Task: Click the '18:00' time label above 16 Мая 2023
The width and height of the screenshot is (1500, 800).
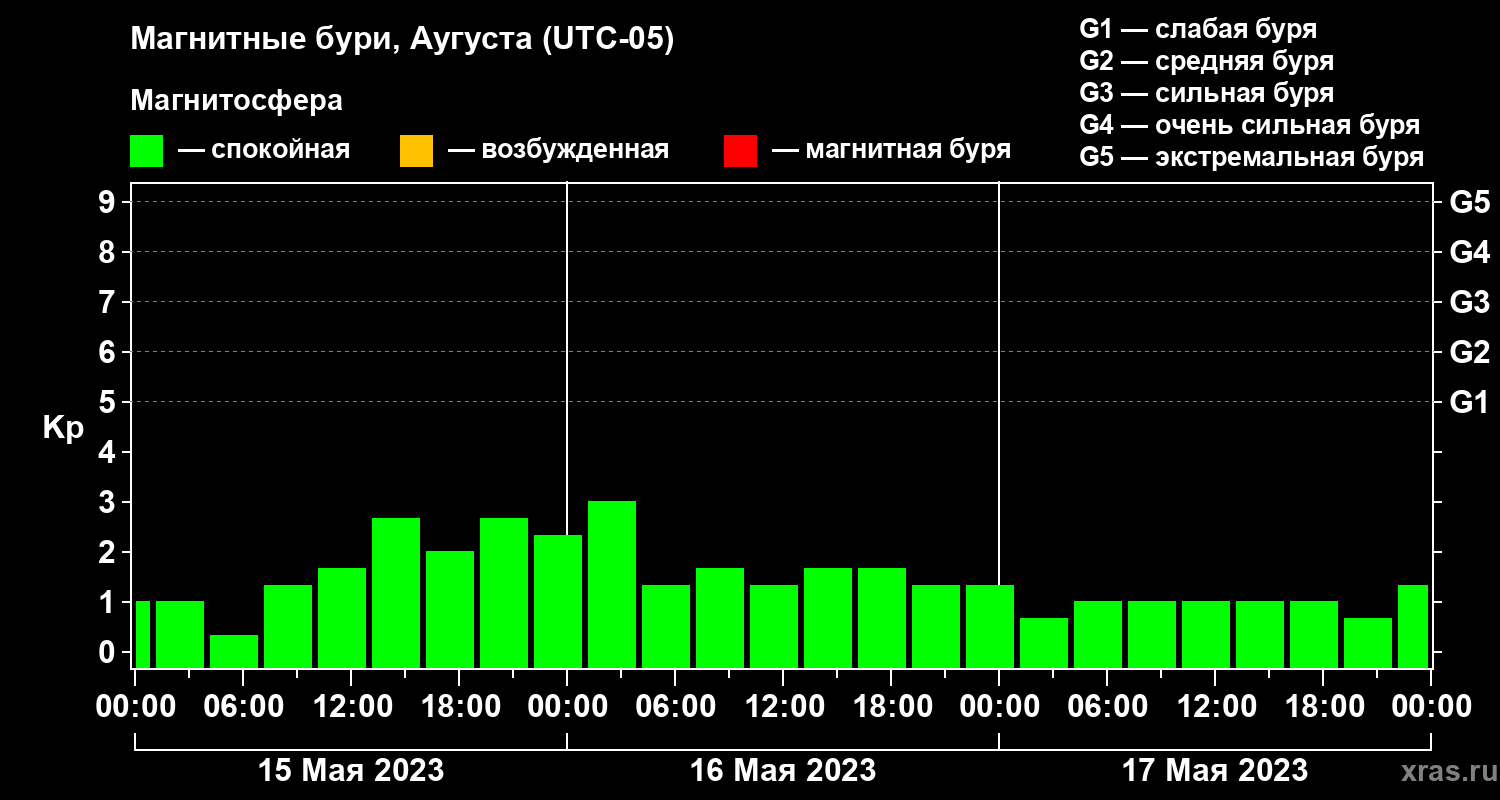Action: (891, 706)
